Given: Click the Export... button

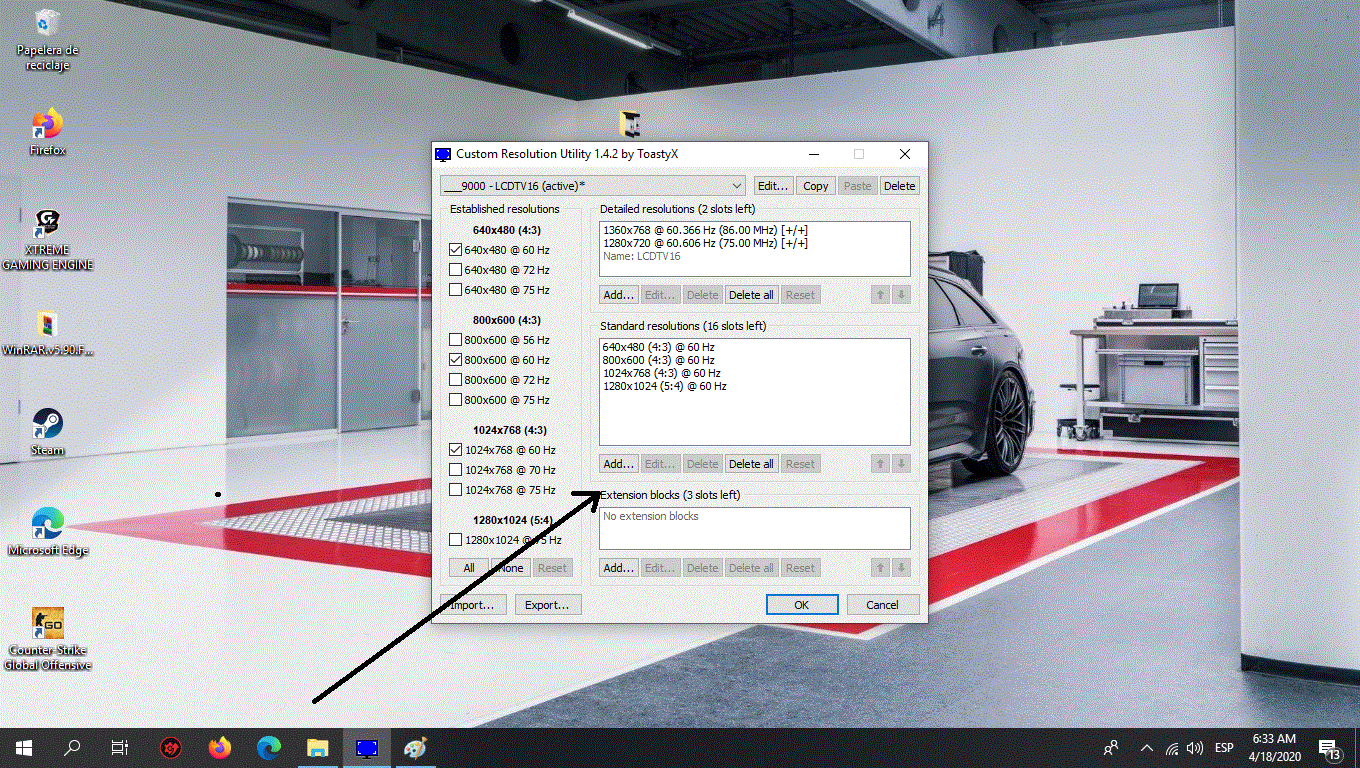Looking at the screenshot, I should 547,605.
